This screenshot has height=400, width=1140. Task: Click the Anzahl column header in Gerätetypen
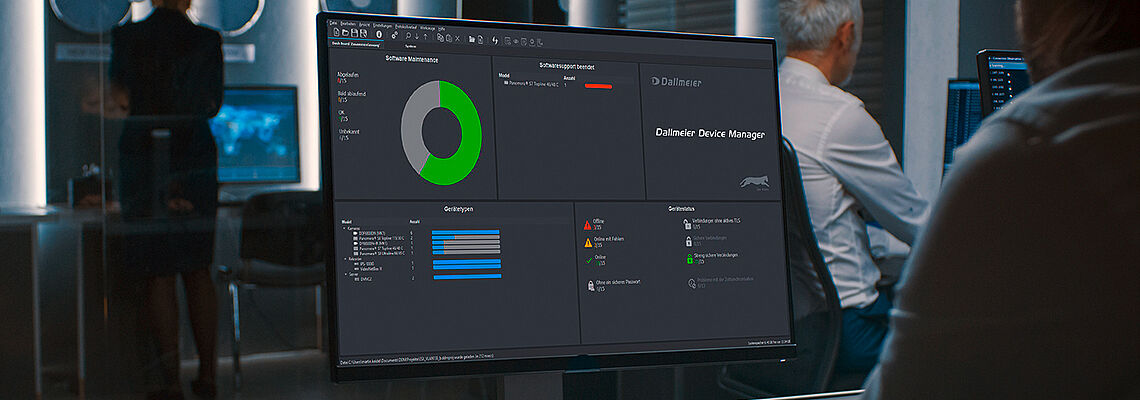point(414,222)
